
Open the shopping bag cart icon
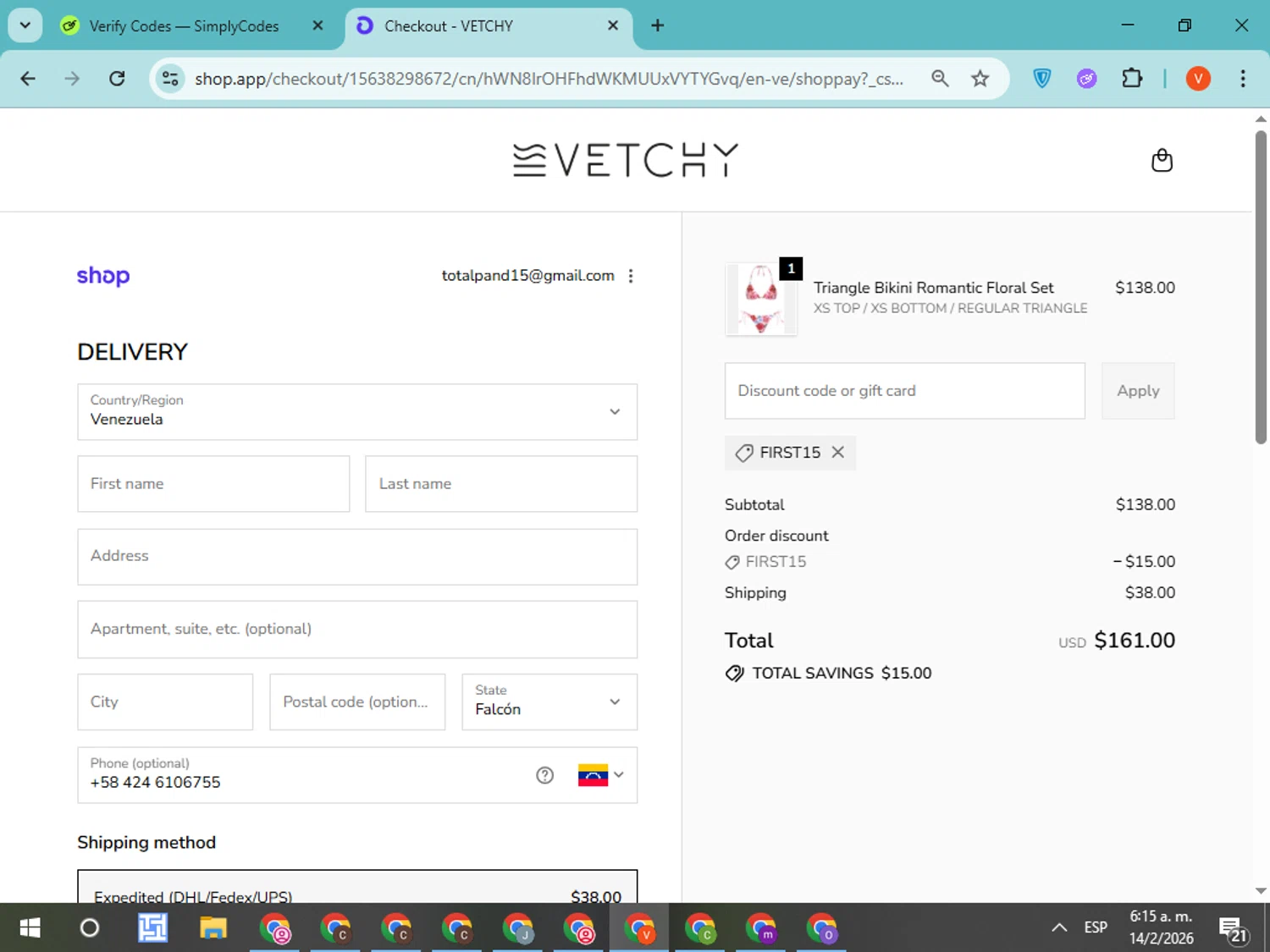point(1162,160)
